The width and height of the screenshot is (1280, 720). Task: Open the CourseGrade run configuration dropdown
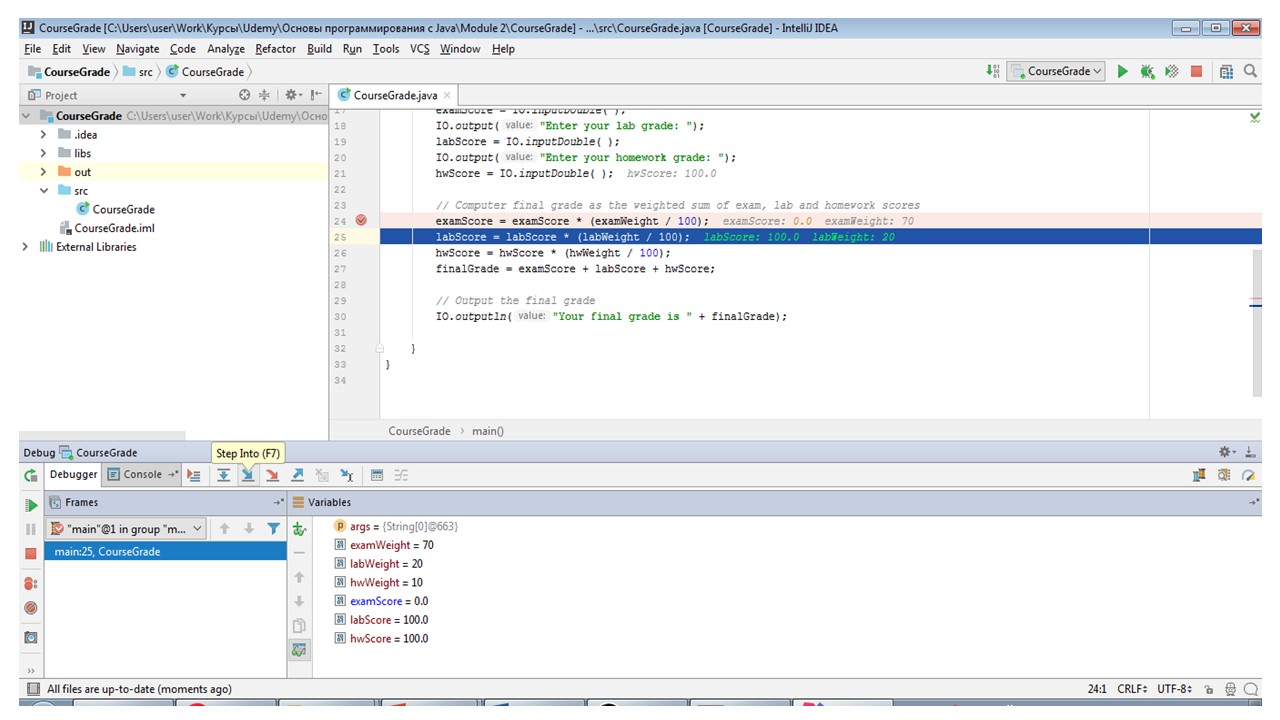coord(1057,71)
